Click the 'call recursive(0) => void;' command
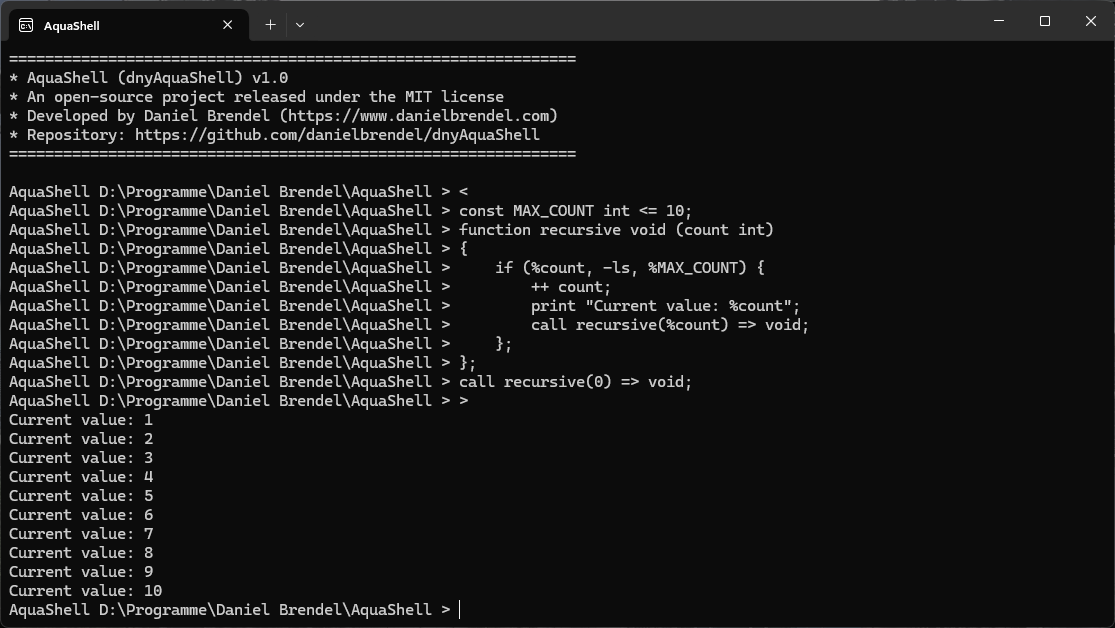The image size is (1115, 628). click(575, 383)
